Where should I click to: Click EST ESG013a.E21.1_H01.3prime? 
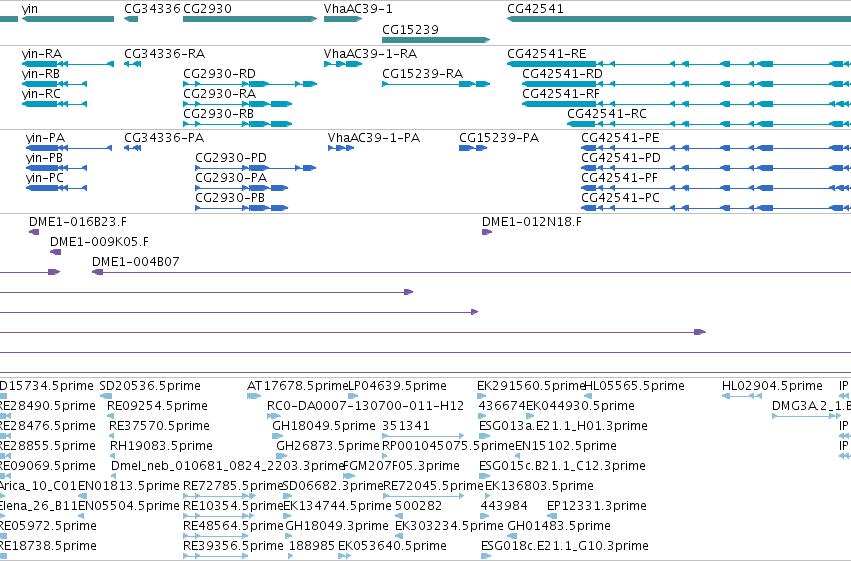(x=563, y=426)
